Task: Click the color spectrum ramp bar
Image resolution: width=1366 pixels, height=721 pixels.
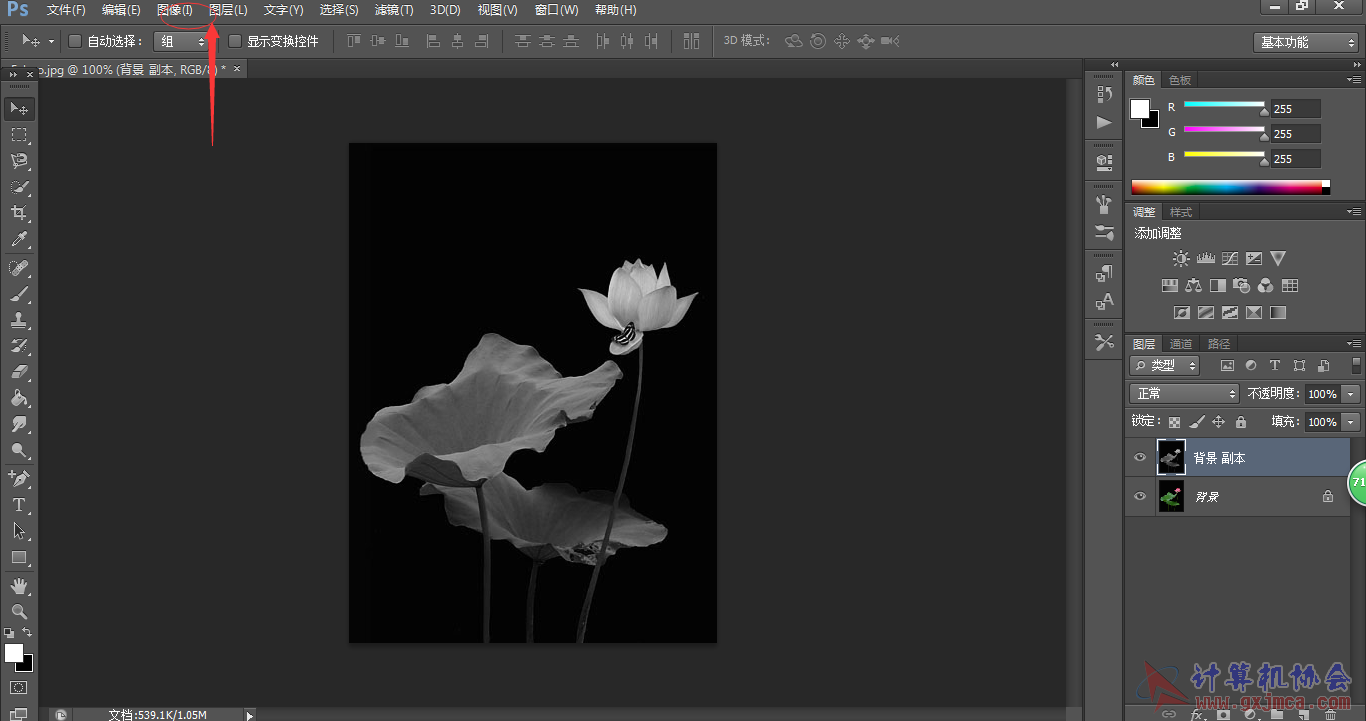Action: point(1226,187)
